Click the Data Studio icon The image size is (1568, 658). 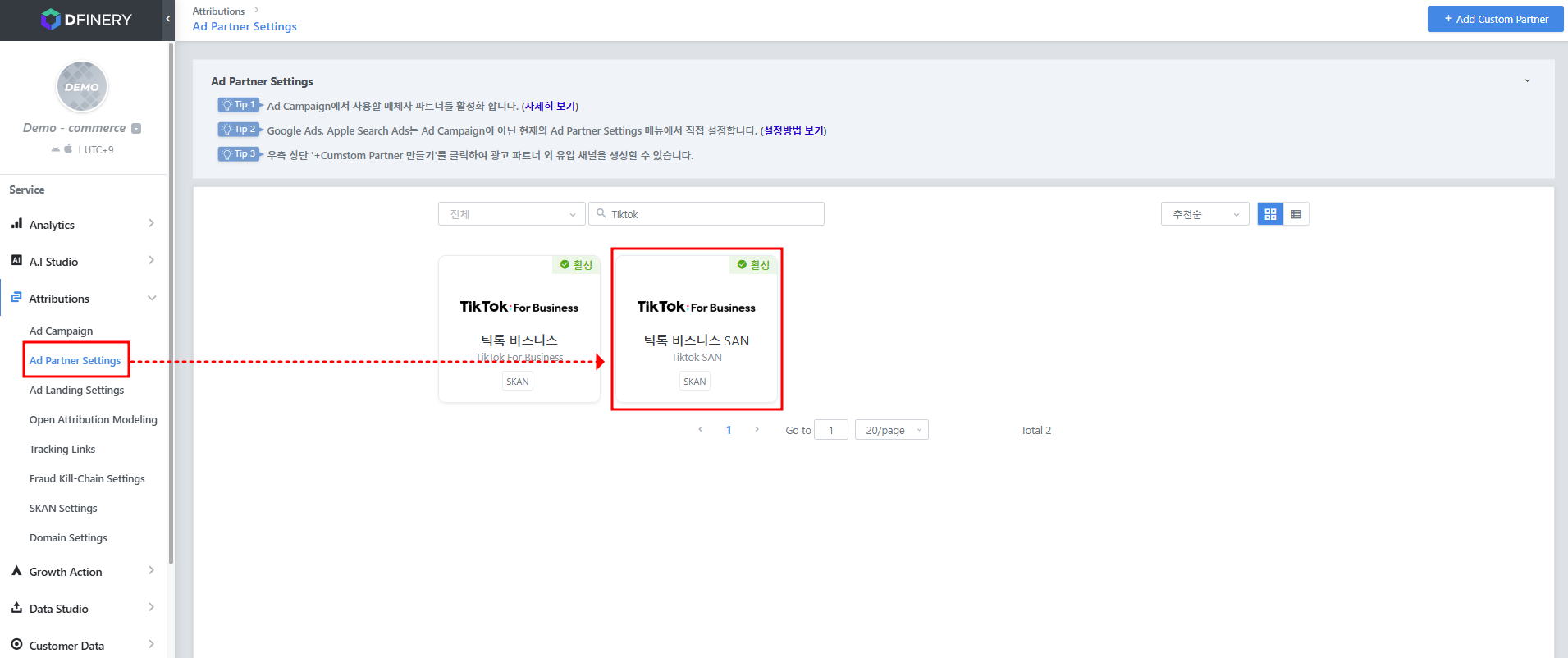coord(16,607)
